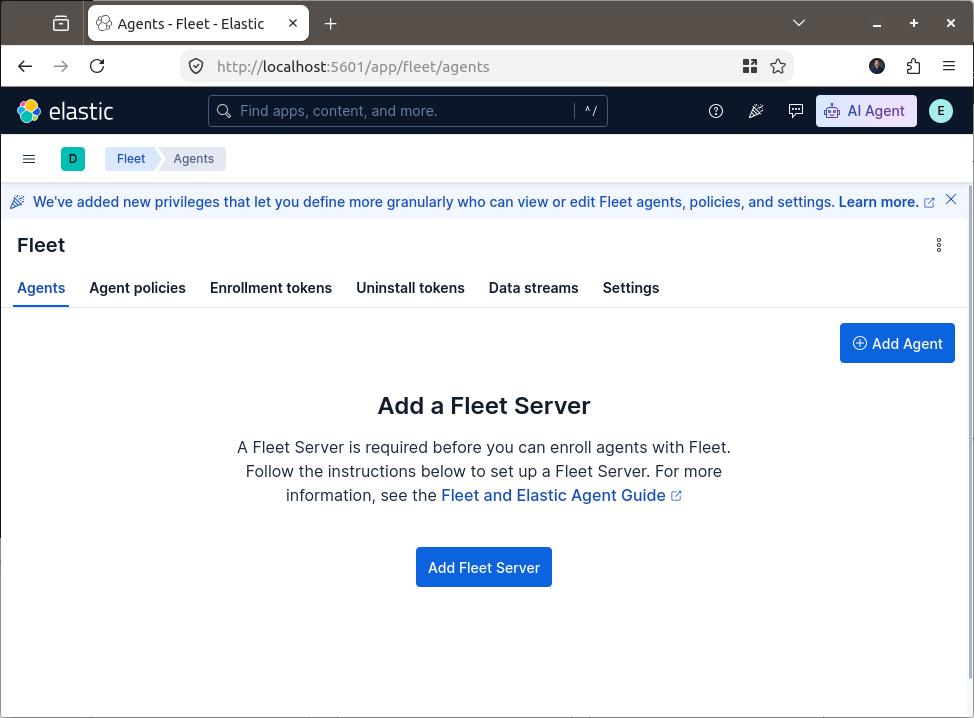
Task: Click the Add a Fleet Server heading
Action: (x=484, y=406)
